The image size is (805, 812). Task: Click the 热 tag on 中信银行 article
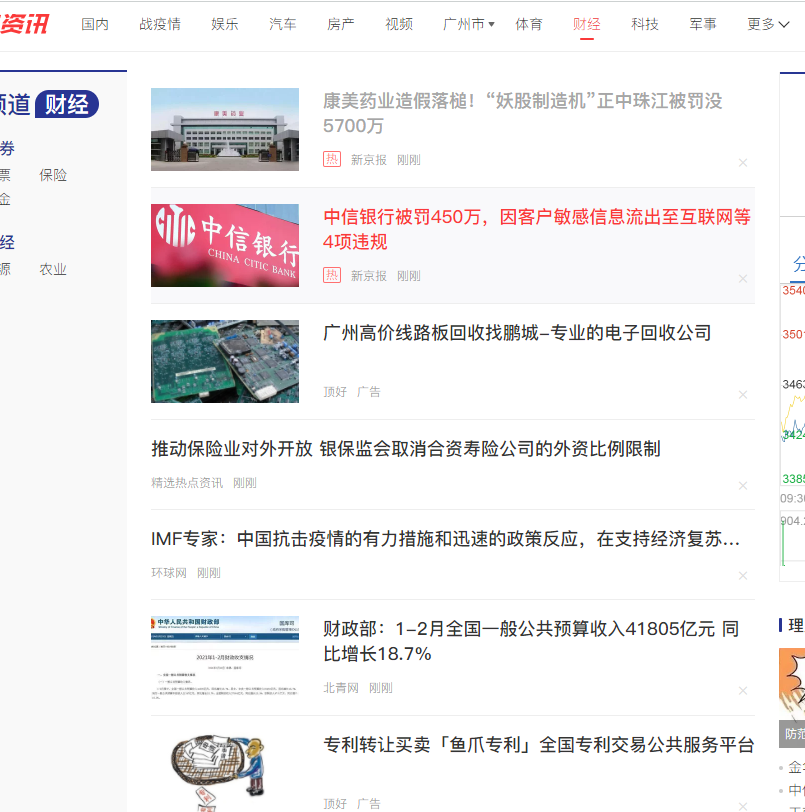click(332, 275)
